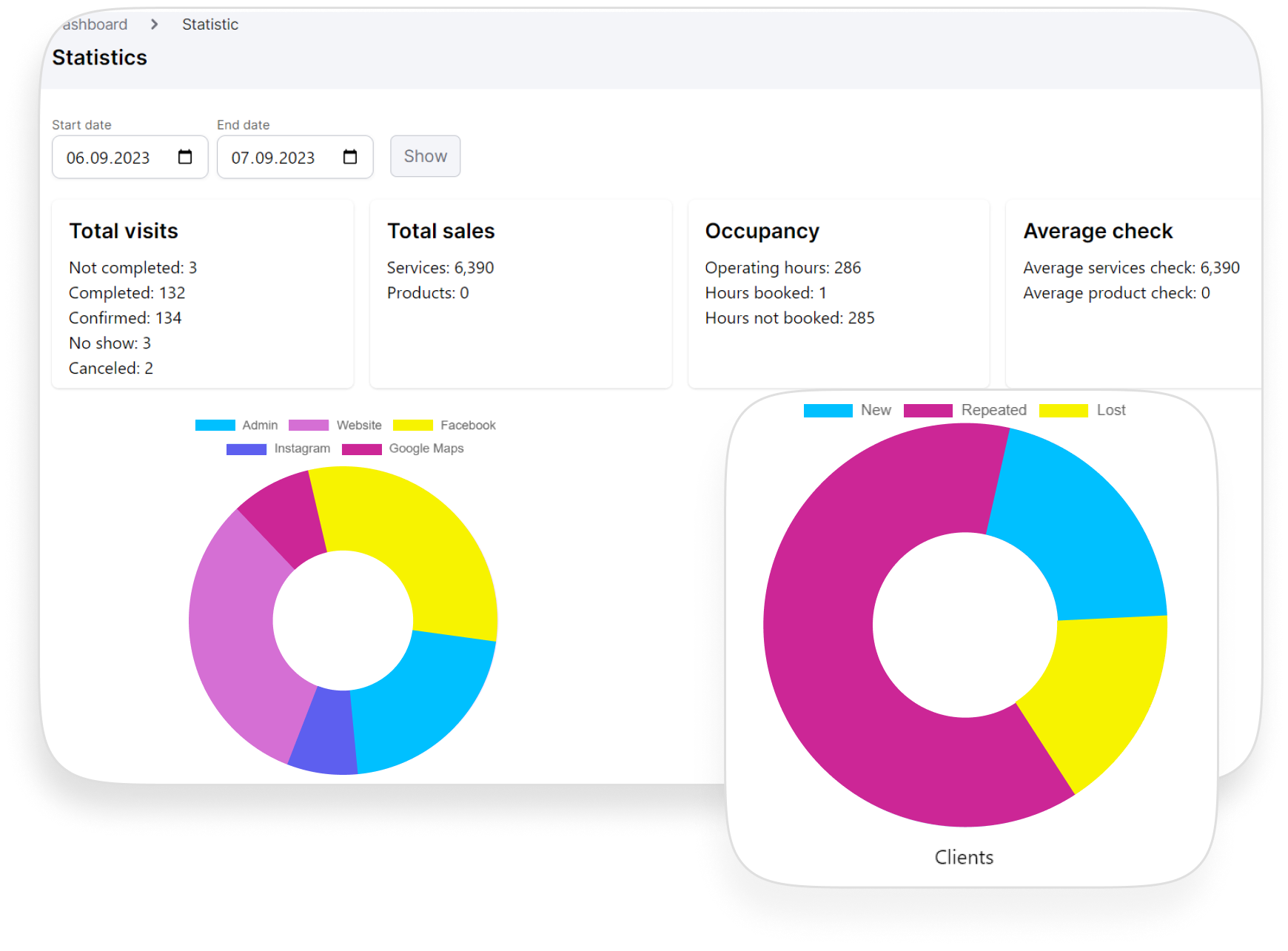Hide the Repeated clients legend entry
The image size is (1288, 951).
965,410
